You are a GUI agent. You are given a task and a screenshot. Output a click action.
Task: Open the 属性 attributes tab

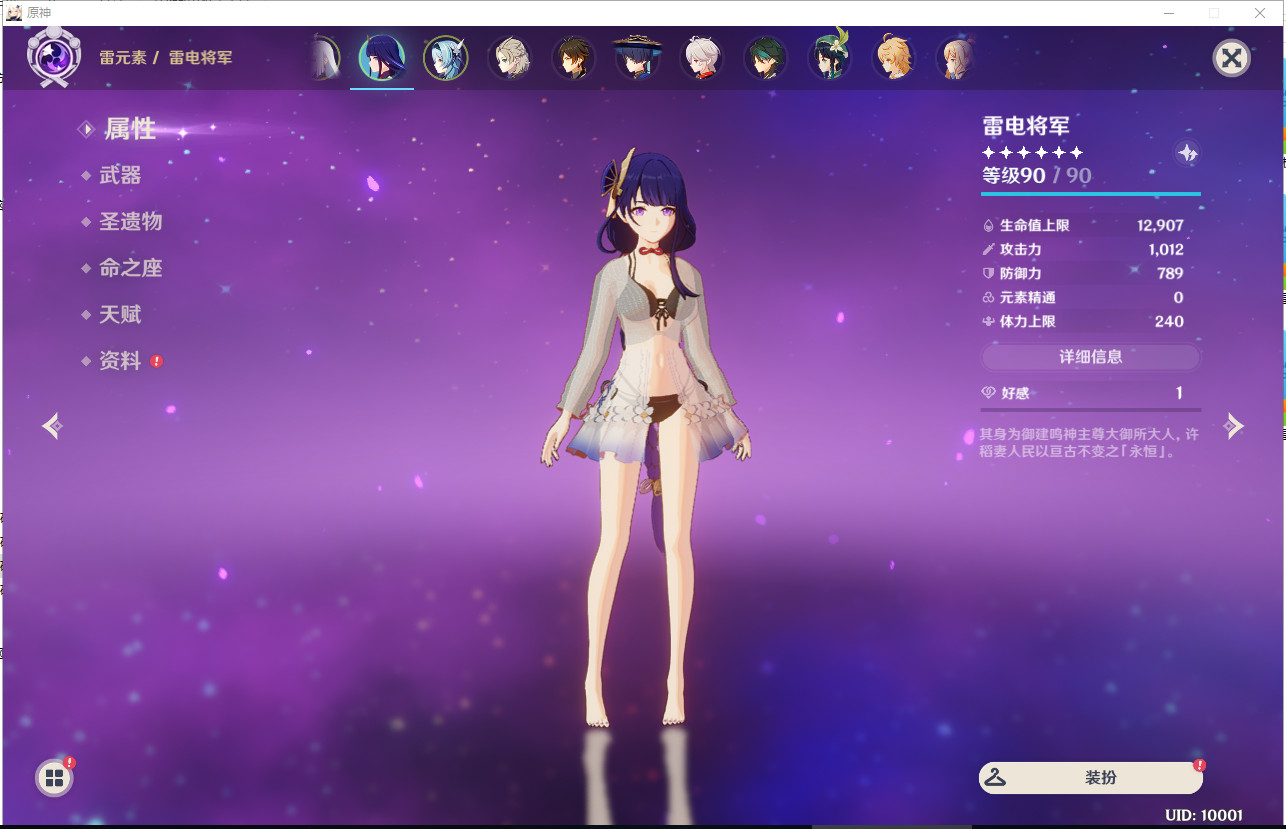(x=130, y=129)
